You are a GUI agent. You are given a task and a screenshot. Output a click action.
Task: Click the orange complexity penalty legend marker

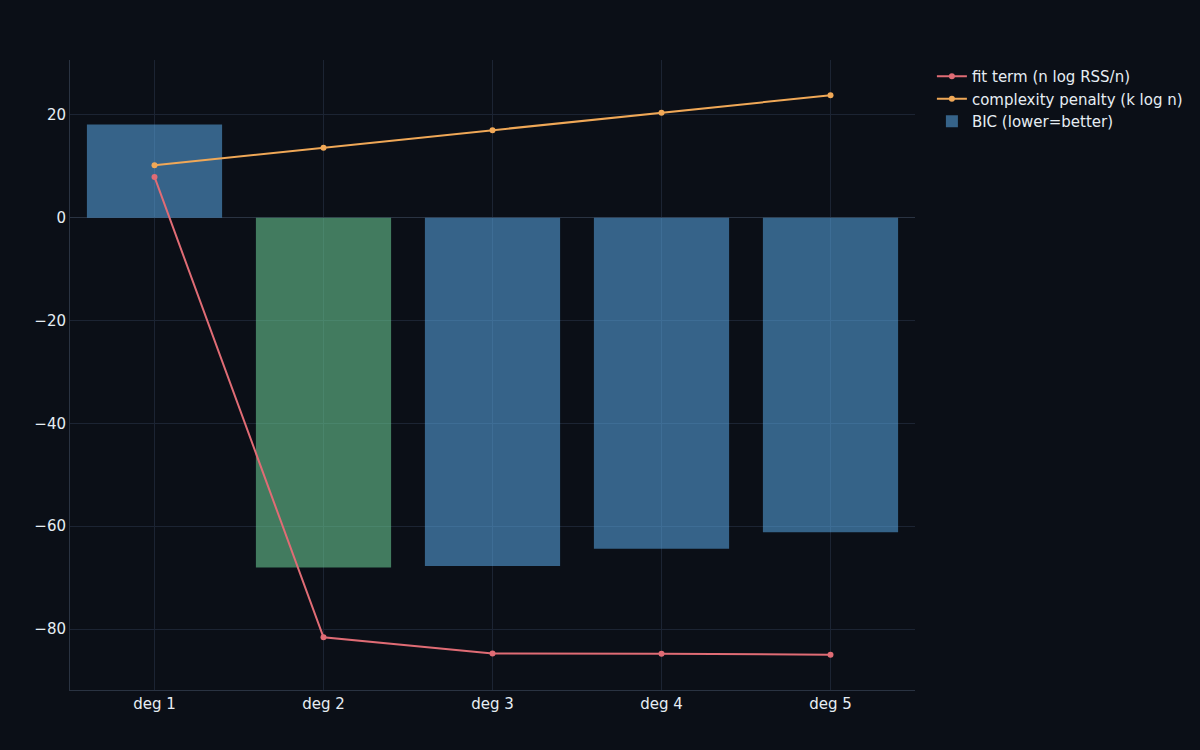[x=952, y=99]
